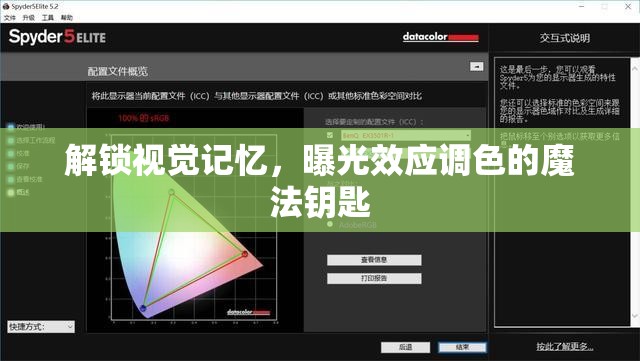
Task: Open the 快捷方式 dropdown
Action: click(x=41, y=327)
